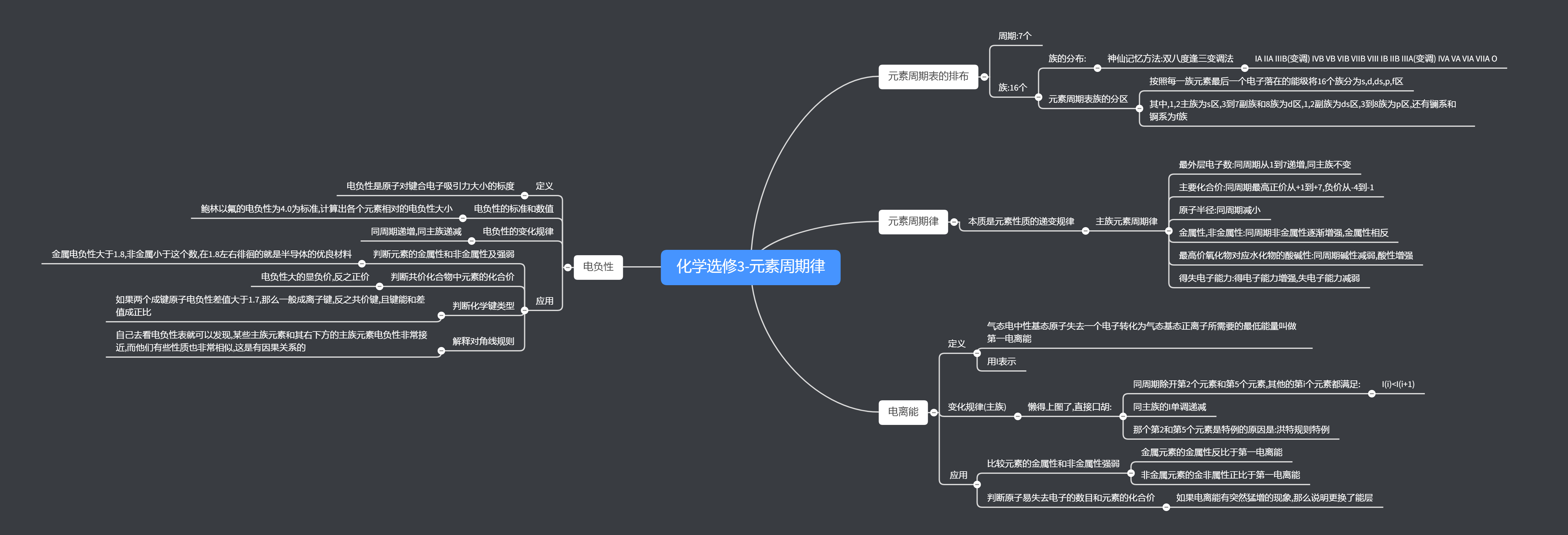The width and height of the screenshot is (1568, 535).
Task: Select the 电离能 topic node
Action: tap(903, 412)
